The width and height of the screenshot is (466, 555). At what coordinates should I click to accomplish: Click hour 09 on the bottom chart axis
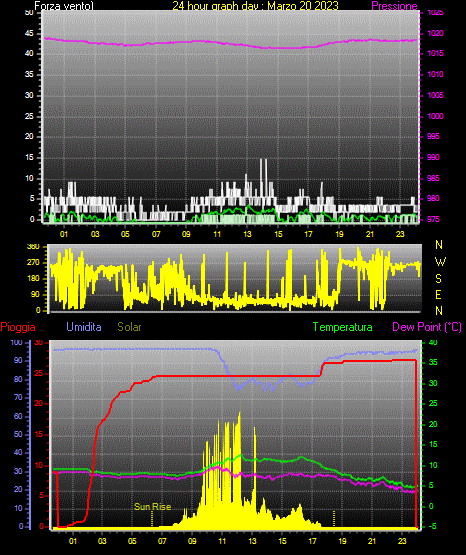tap(192, 541)
